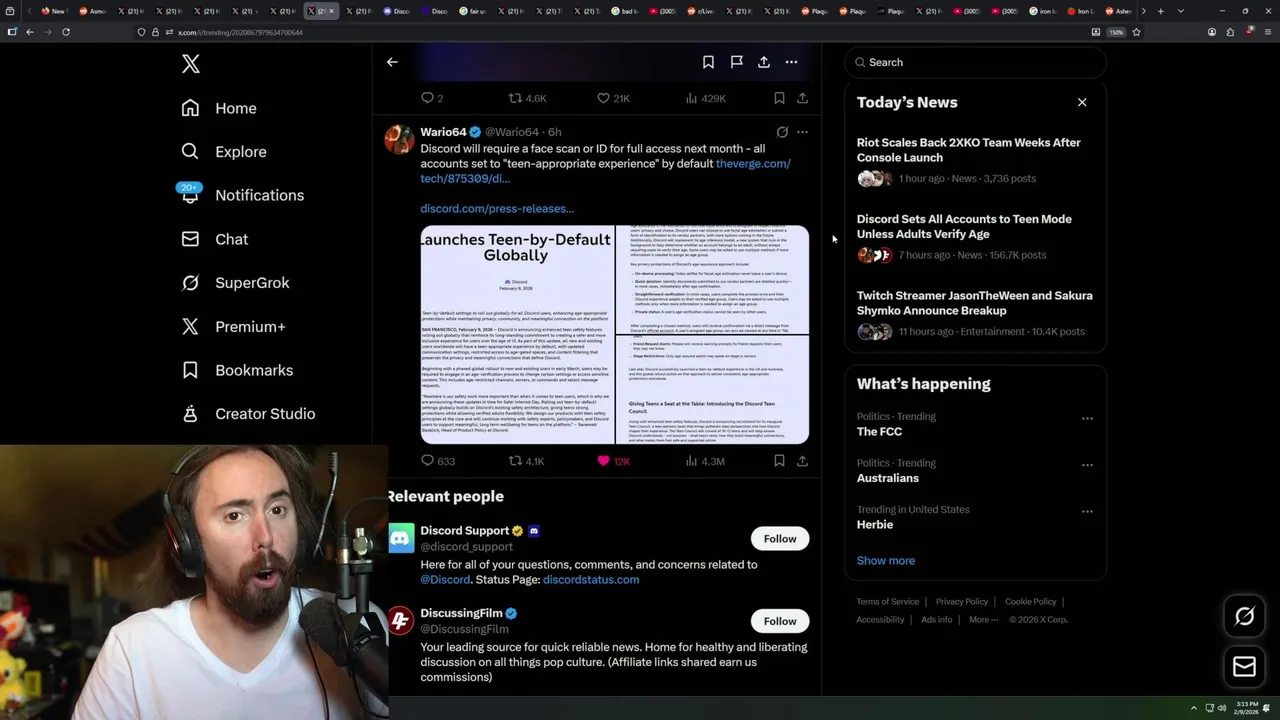This screenshot has width=1280, height=720.
Task: Open the DiscussingFilm profile name
Action: click(x=461, y=613)
